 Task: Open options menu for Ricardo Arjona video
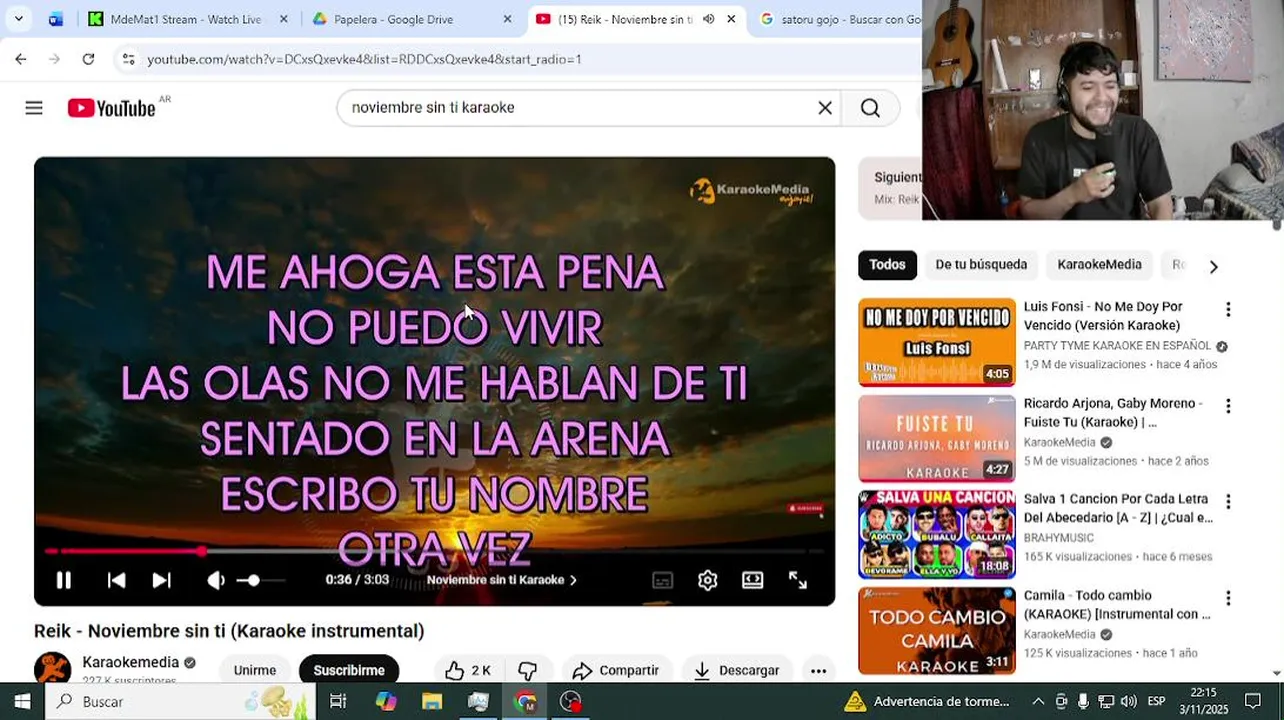point(1228,406)
